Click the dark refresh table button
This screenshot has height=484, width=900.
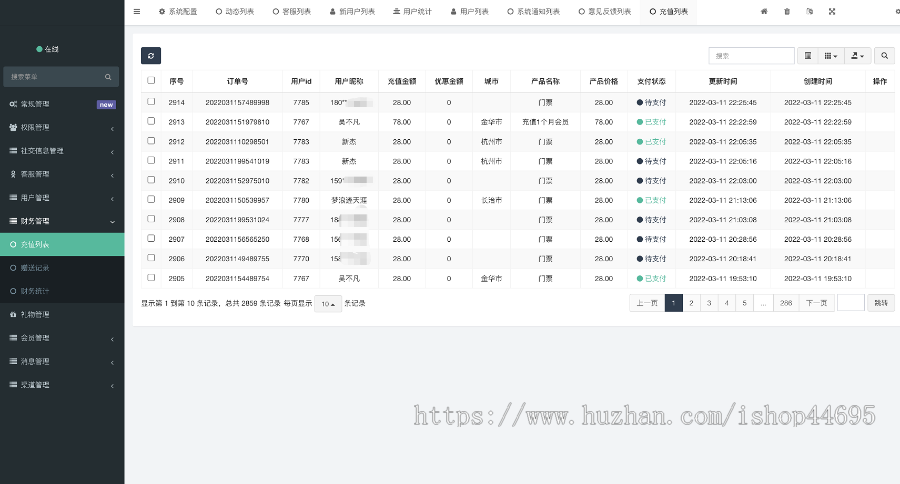tap(151, 56)
